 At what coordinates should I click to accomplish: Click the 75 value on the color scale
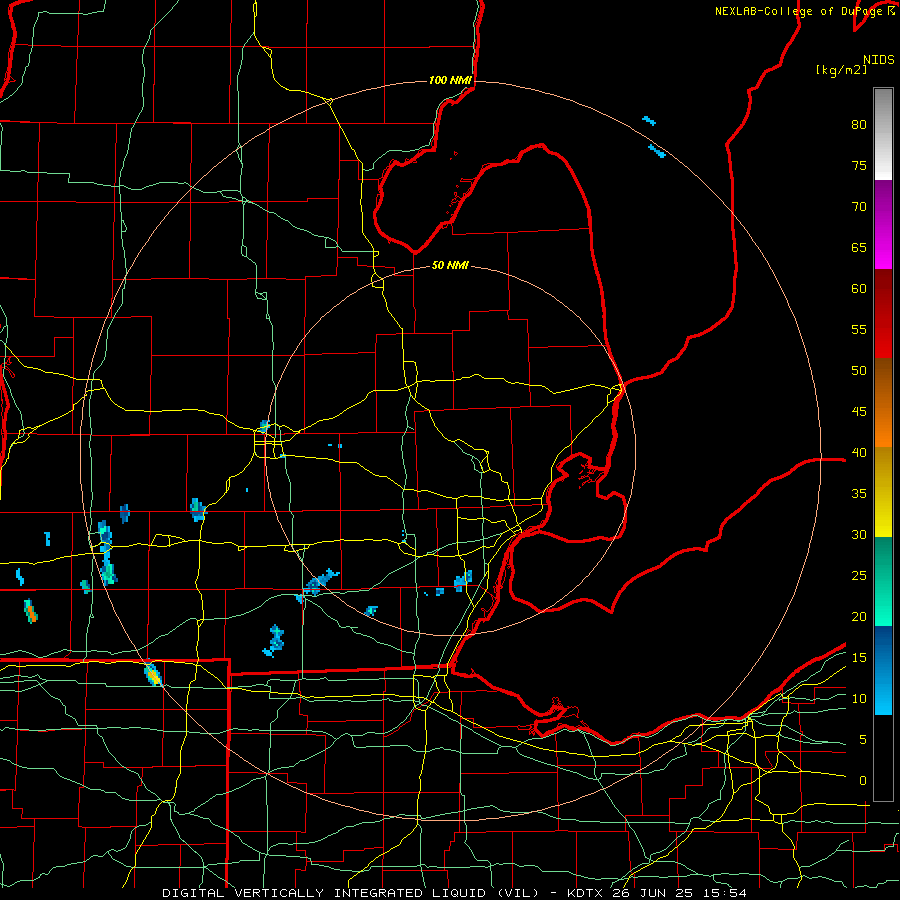point(859,165)
